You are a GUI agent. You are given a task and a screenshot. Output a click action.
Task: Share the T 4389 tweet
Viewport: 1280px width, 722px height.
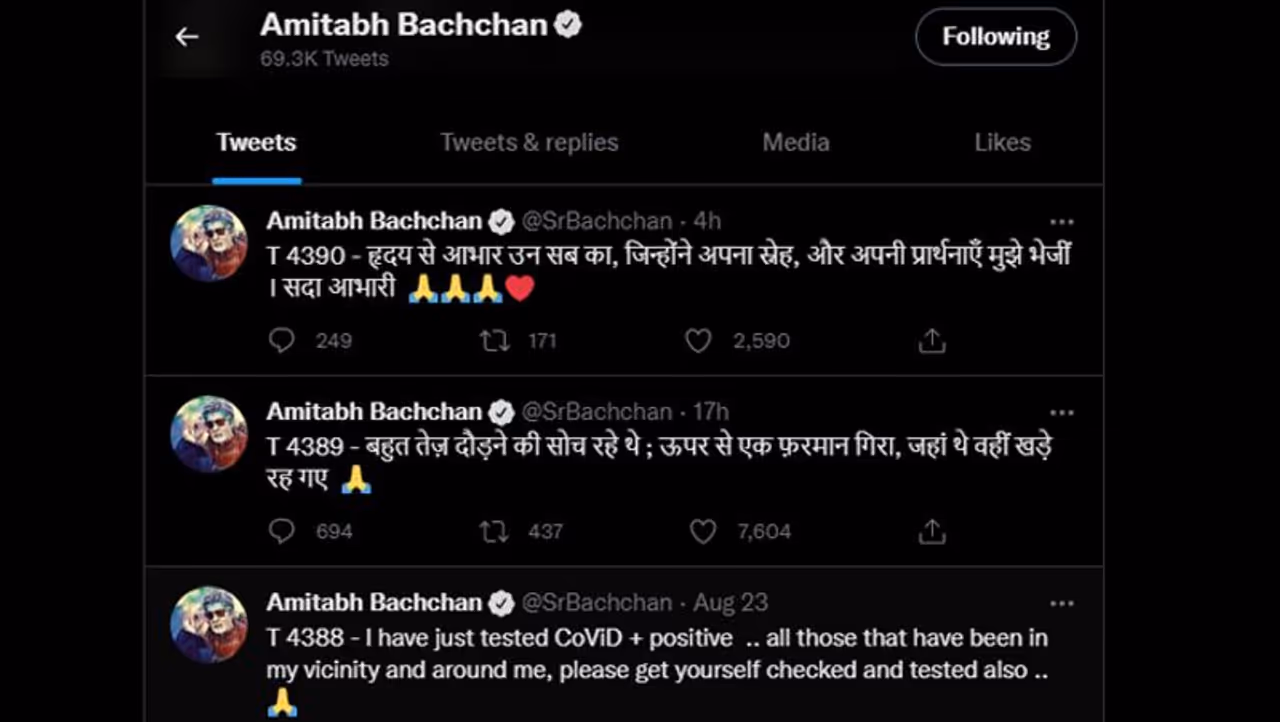pos(931,531)
